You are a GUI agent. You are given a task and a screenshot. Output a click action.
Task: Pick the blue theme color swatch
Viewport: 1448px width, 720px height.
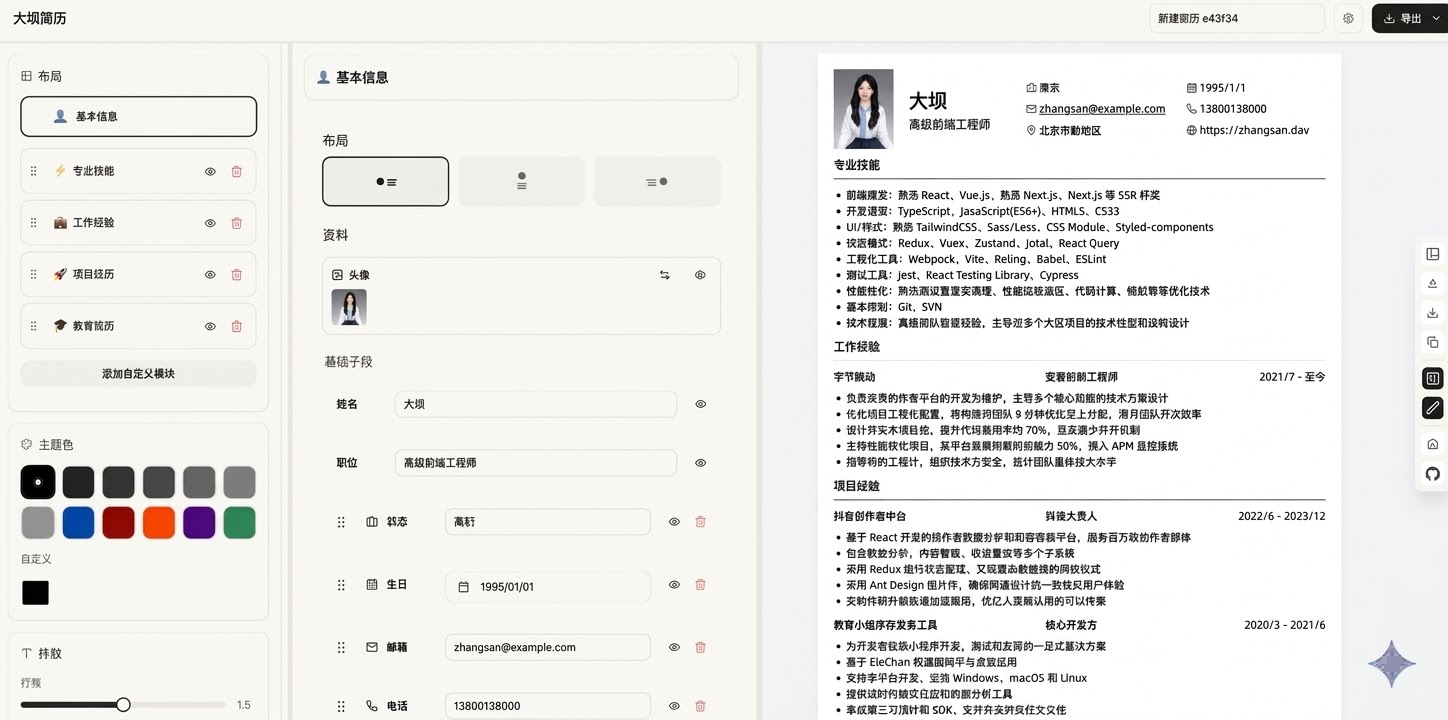coord(78,522)
